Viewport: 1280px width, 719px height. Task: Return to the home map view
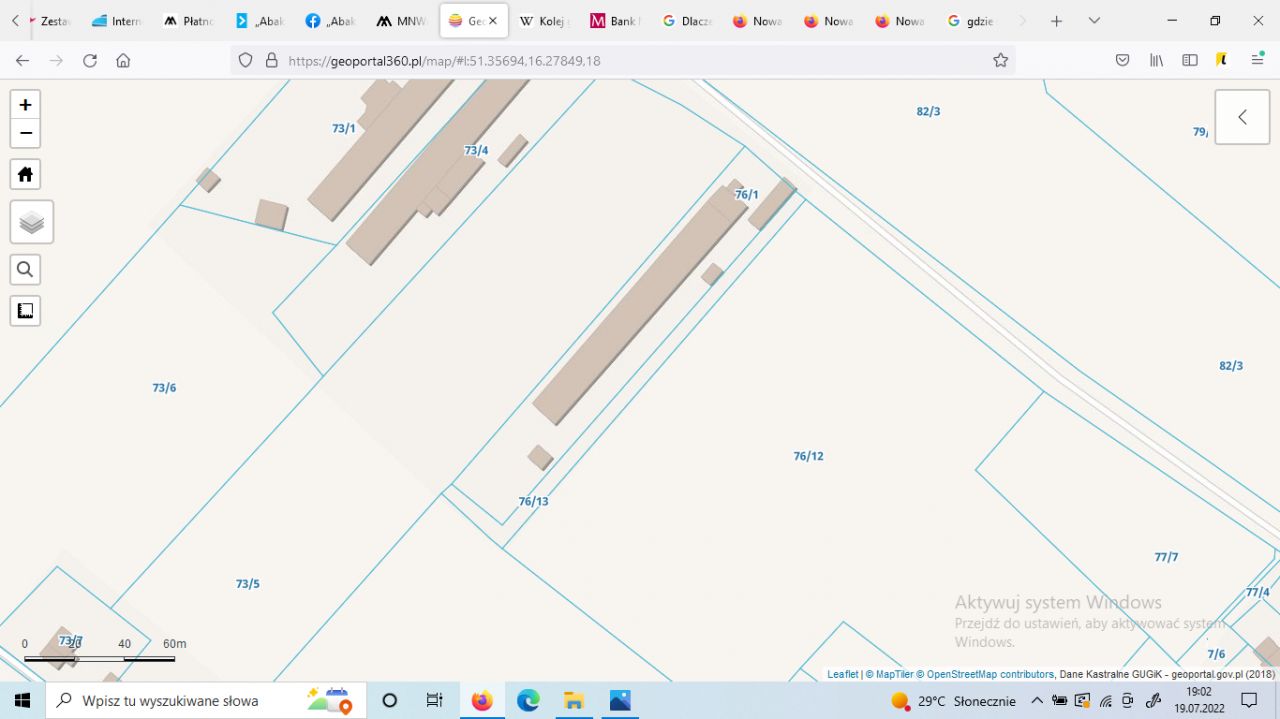tap(26, 174)
